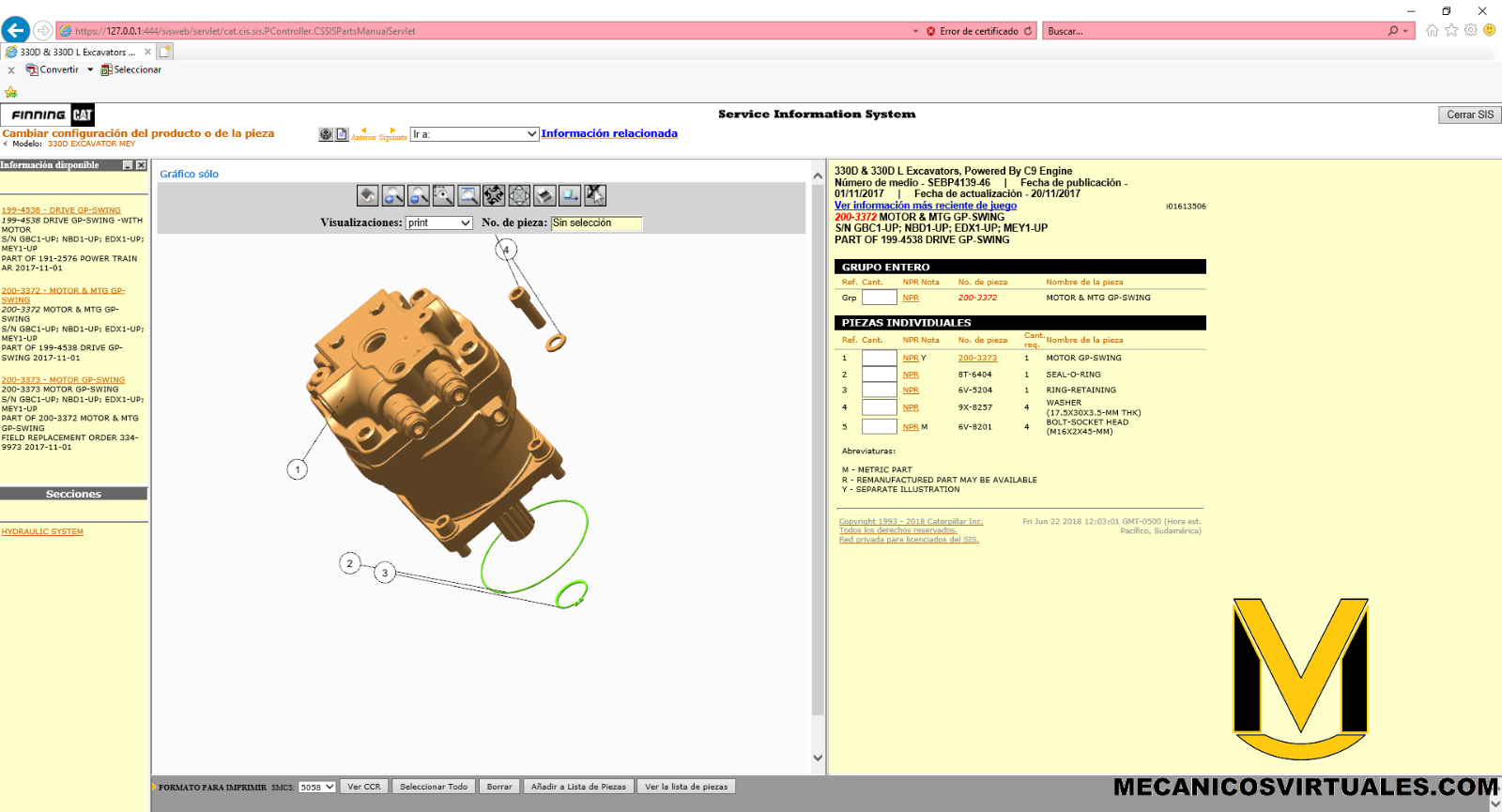Click the Ver CCR button
The width and height of the screenshot is (1502, 812).
coord(364,787)
